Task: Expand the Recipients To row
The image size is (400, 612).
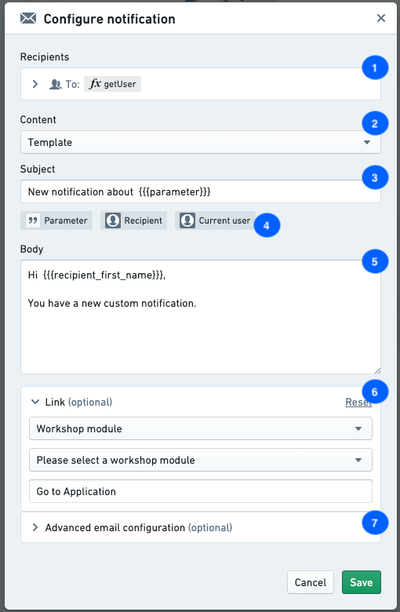Action: click(x=35, y=84)
